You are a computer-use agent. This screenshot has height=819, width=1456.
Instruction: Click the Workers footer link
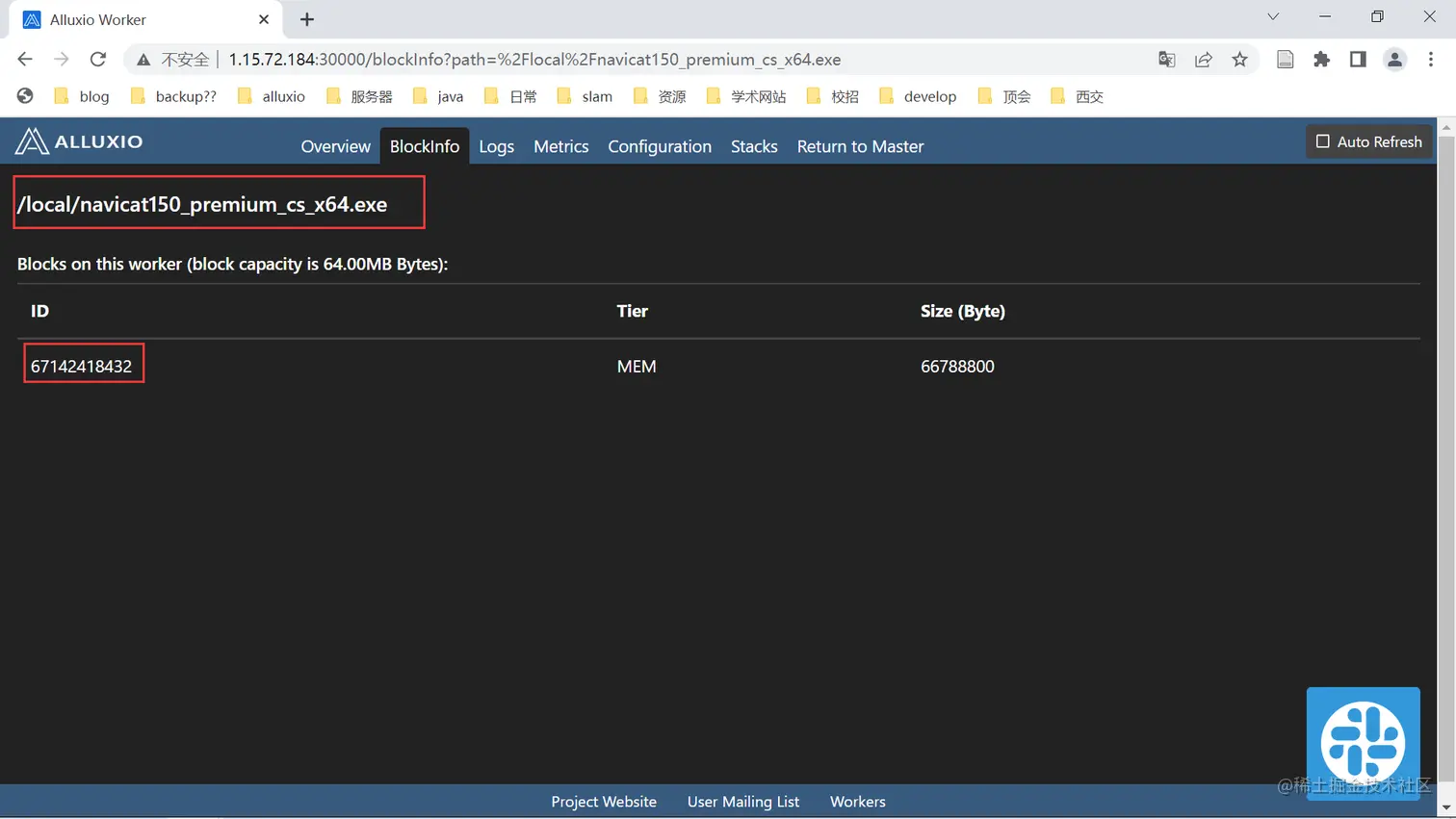tap(858, 802)
